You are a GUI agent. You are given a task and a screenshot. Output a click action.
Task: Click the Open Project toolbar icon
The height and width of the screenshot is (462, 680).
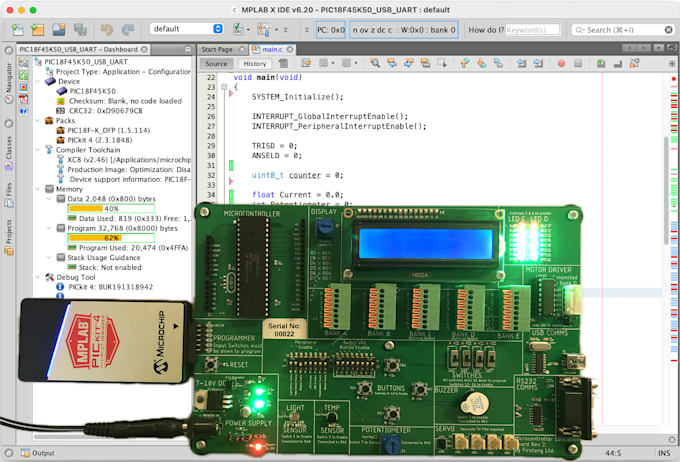pos(59,29)
